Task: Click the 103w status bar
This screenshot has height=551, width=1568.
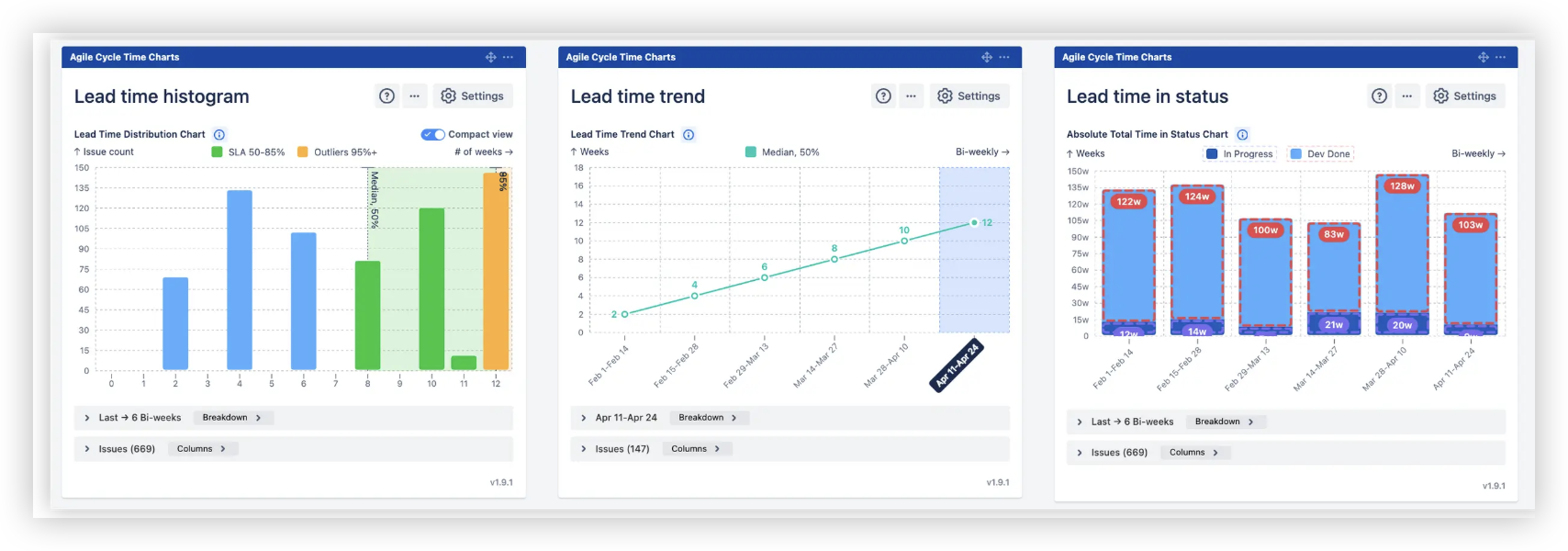Action: click(1471, 269)
